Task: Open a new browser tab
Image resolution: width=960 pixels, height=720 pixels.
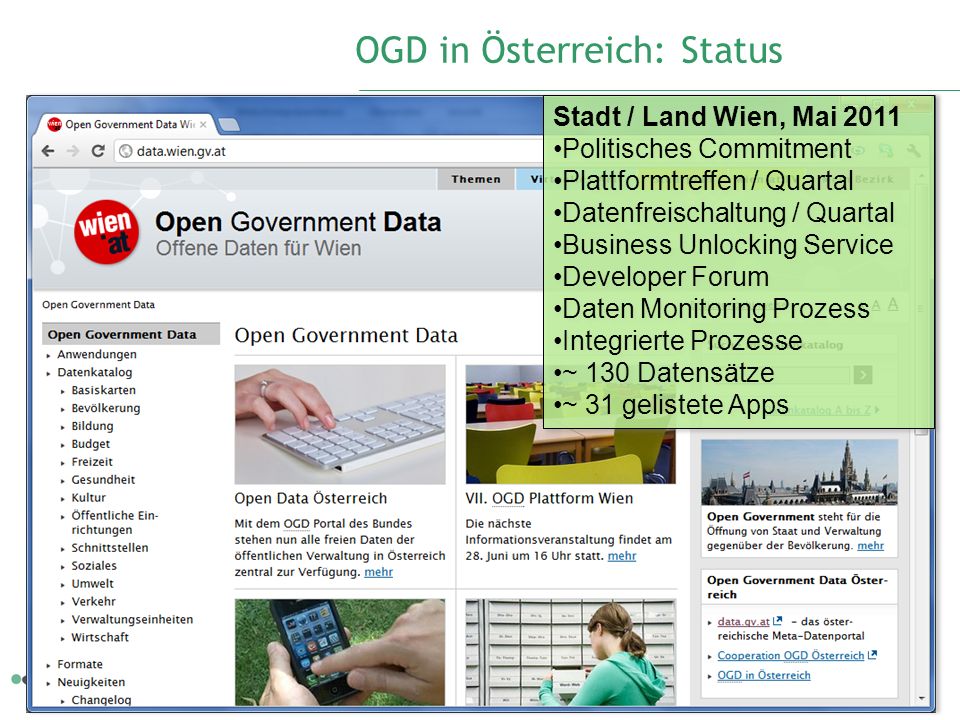Action: pyautogui.click(x=229, y=124)
